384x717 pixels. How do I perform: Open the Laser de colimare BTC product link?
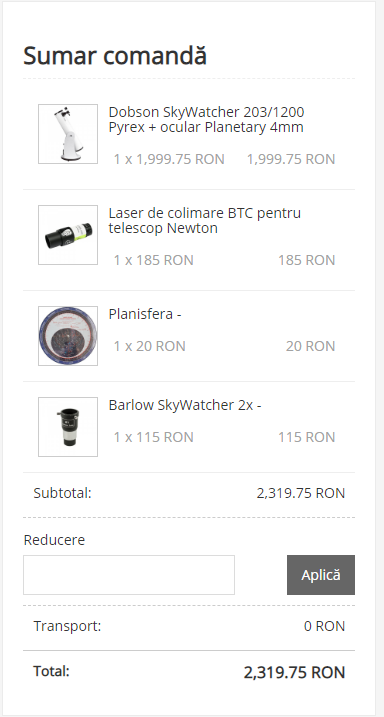coord(205,220)
